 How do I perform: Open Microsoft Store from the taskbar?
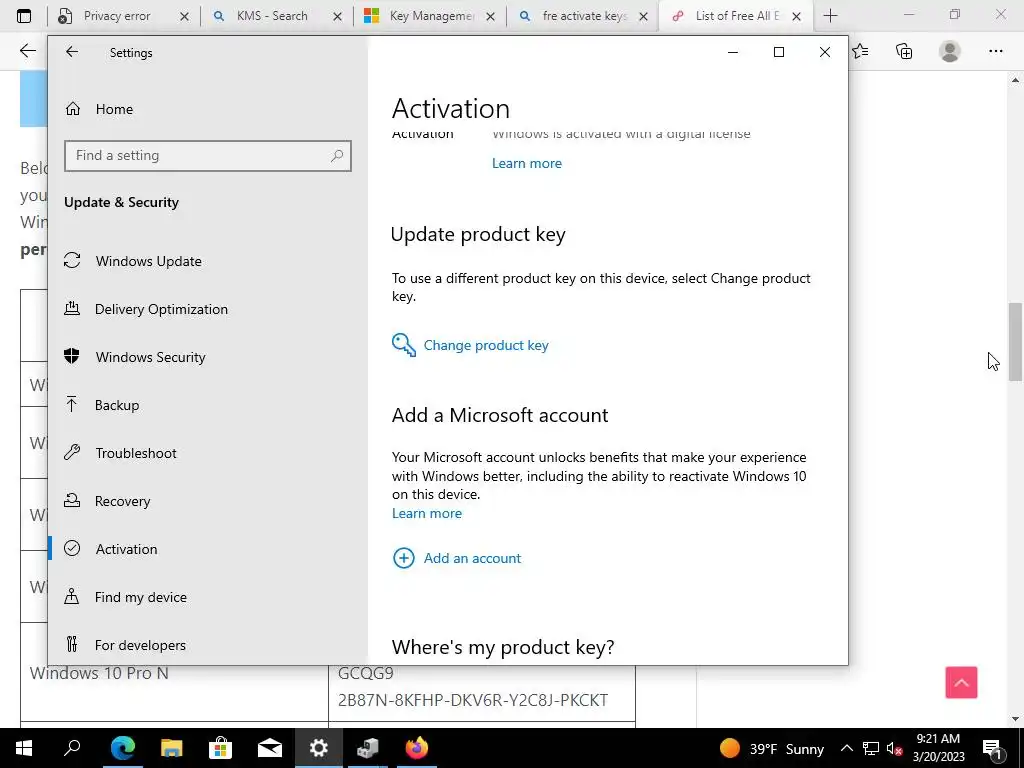(x=220, y=748)
